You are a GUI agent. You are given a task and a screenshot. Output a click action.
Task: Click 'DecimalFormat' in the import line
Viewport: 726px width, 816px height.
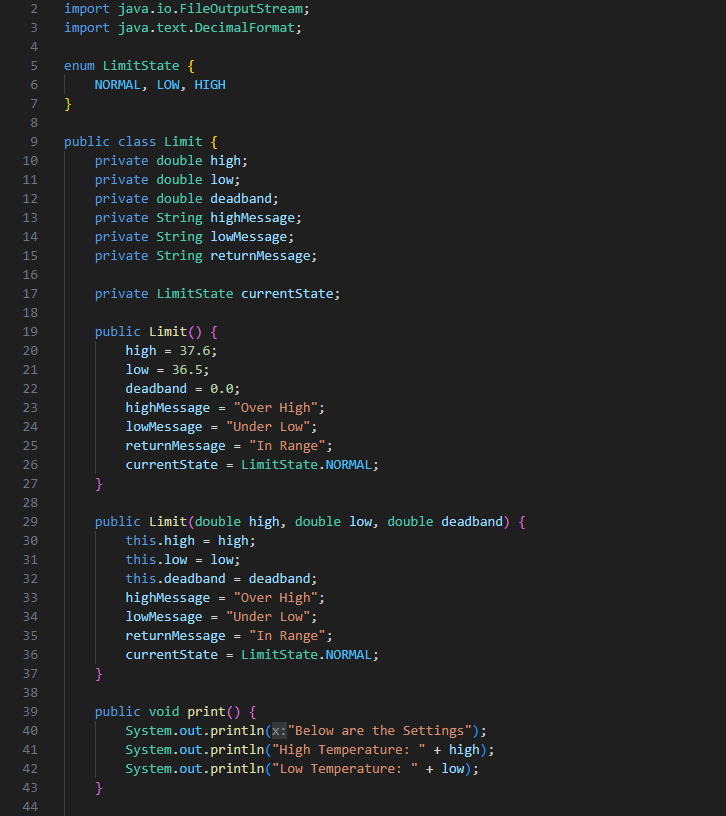245,28
